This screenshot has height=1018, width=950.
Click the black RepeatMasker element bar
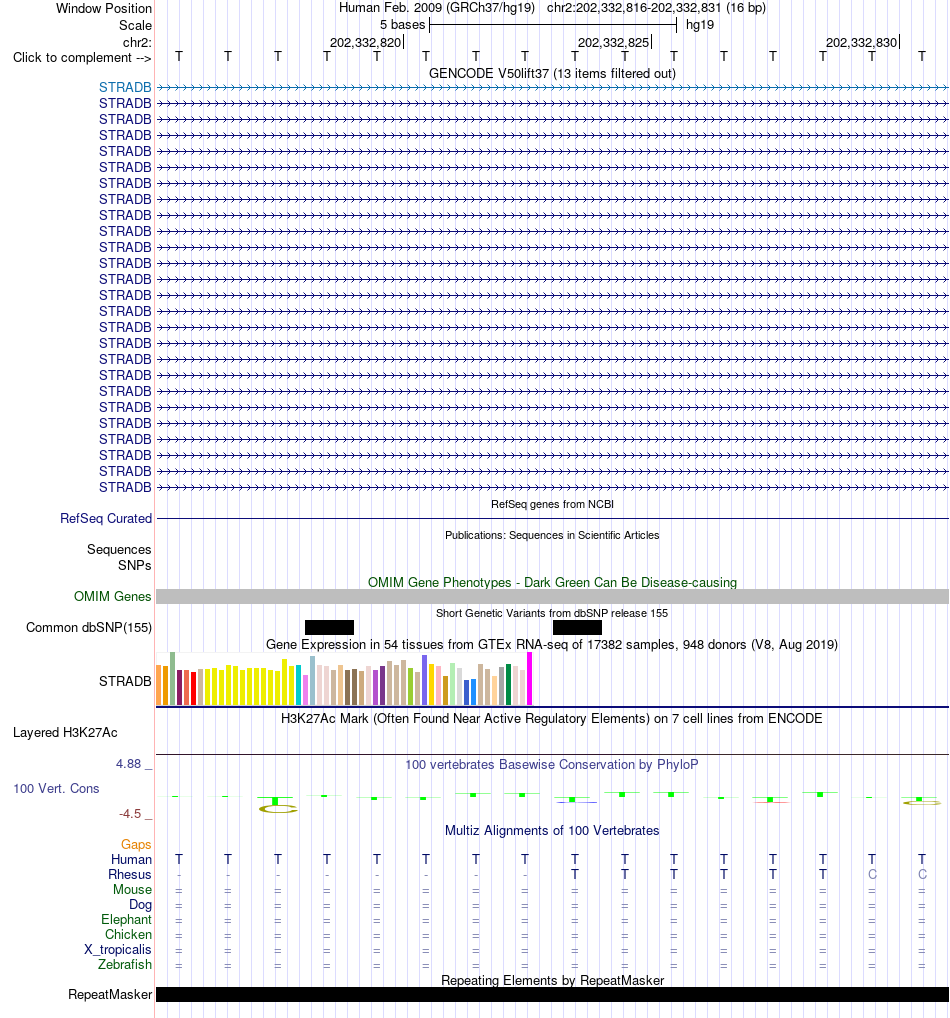coord(552,995)
